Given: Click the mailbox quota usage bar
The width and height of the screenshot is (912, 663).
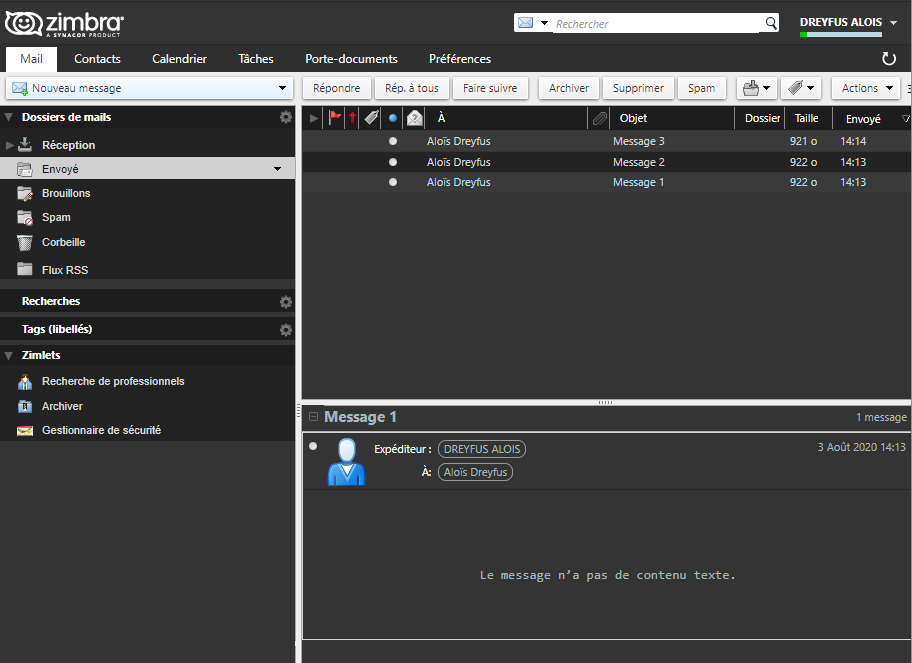Looking at the screenshot, I should pyautogui.click(x=840, y=35).
